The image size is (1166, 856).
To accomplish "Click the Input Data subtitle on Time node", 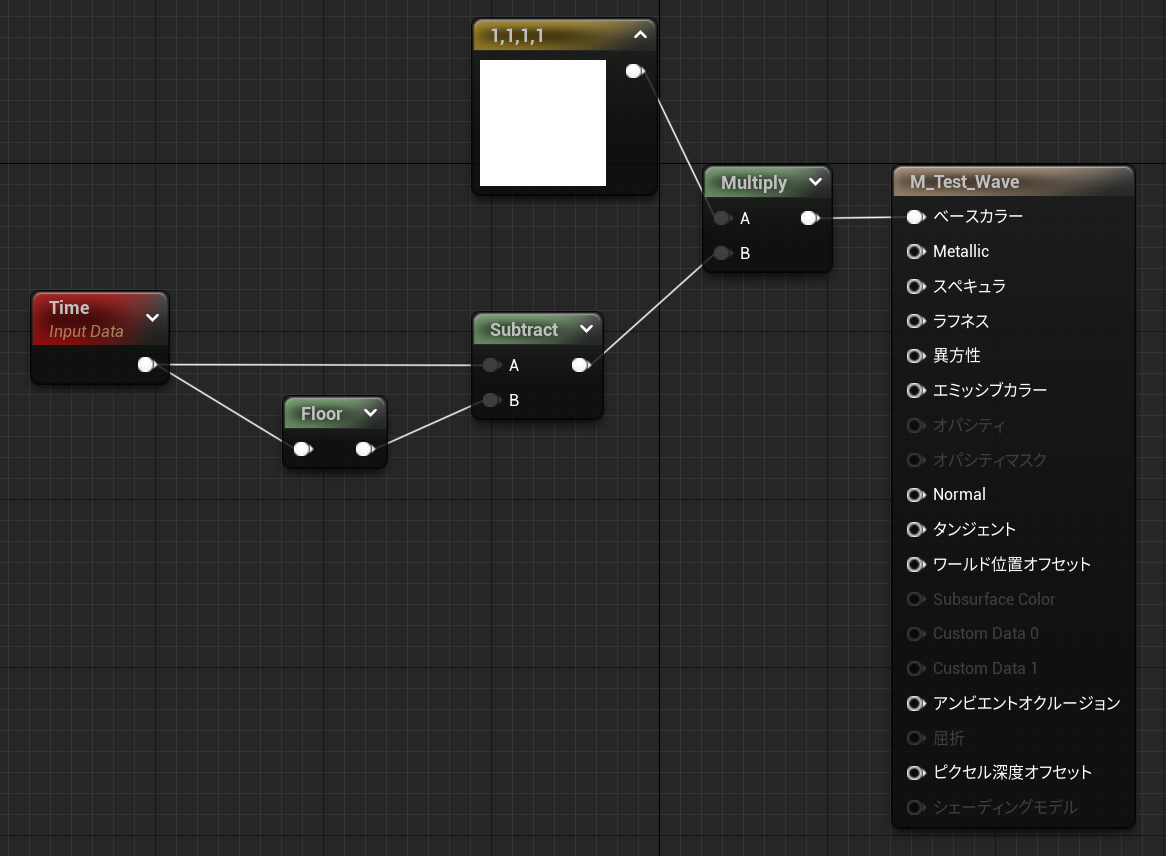I will coord(86,332).
